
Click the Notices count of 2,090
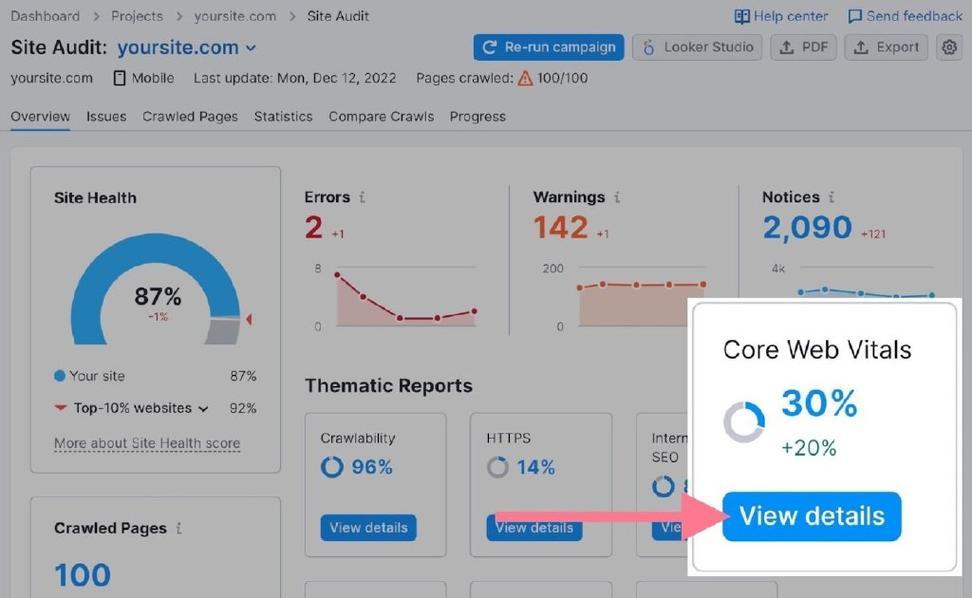pos(807,227)
